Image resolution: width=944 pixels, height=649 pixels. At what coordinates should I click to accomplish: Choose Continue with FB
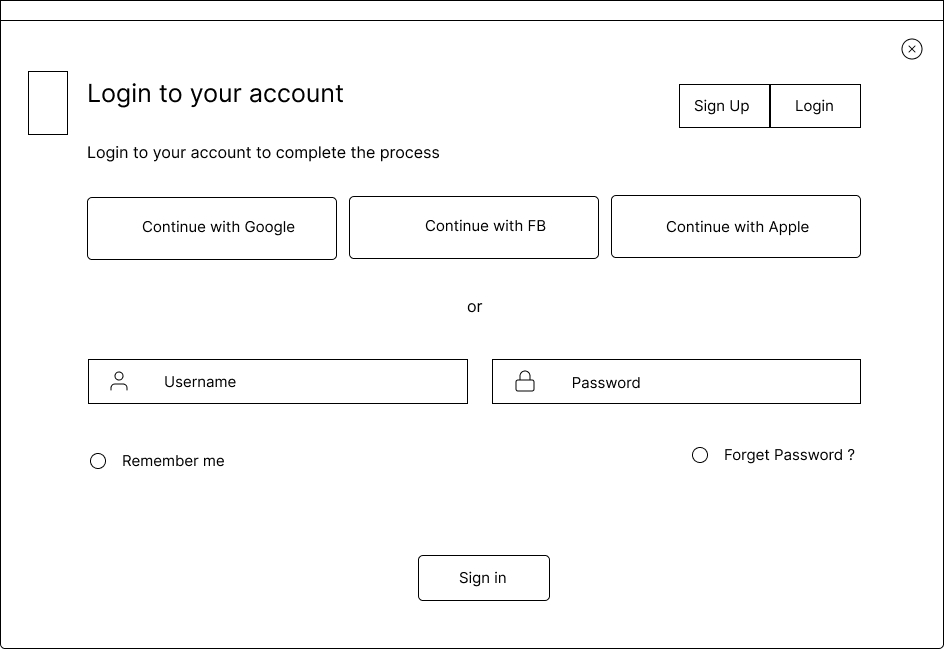tap(474, 227)
